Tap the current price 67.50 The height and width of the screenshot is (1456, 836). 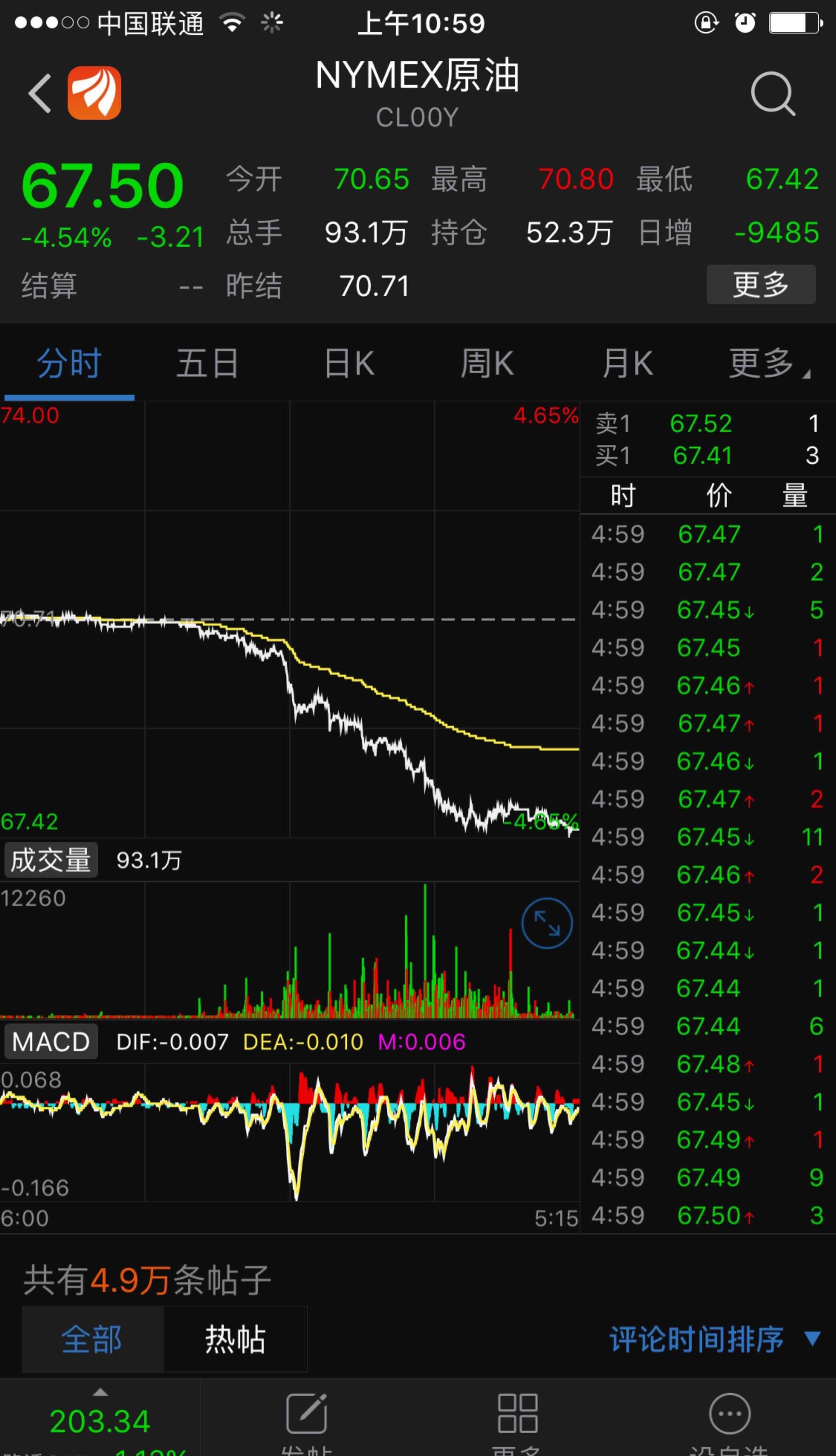pos(102,185)
